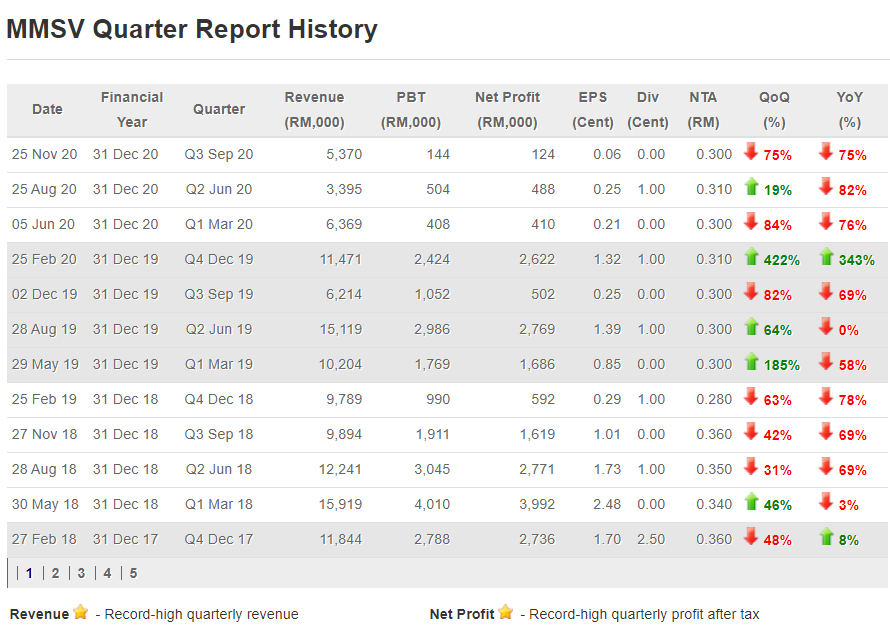
Task: Click the Financial Year column header
Action: tap(132, 109)
